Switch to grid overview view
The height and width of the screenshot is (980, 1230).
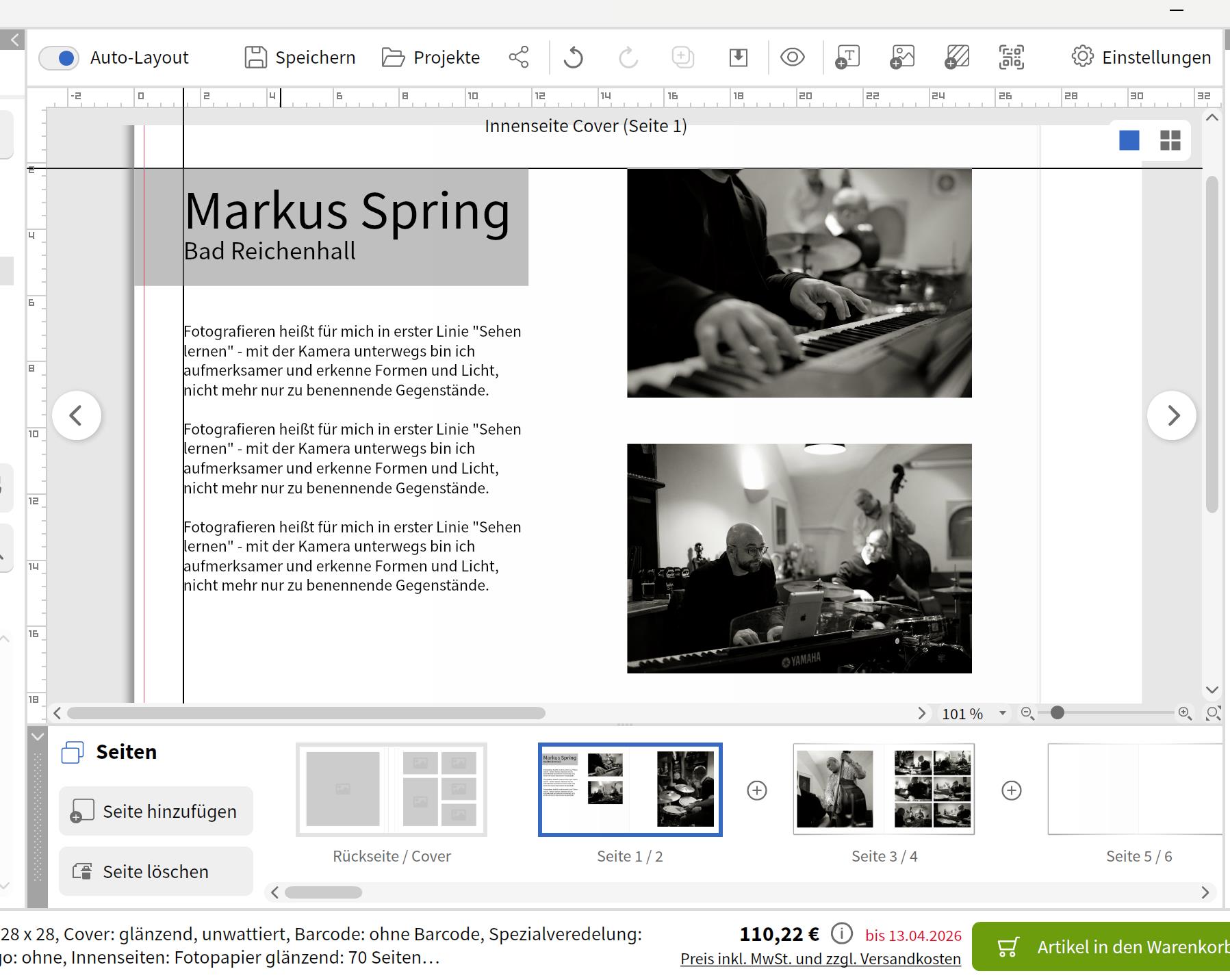tap(1170, 140)
